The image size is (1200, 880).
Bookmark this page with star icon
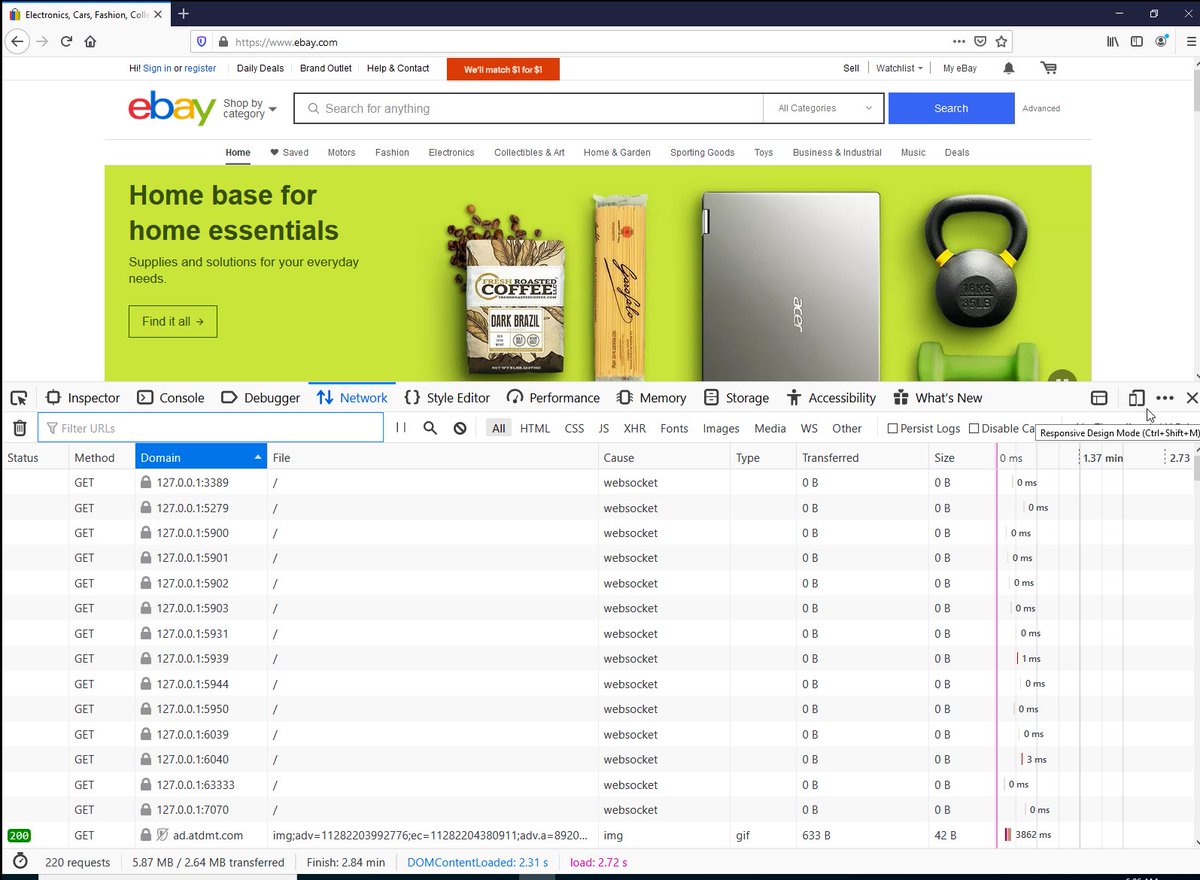[1001, 42]
